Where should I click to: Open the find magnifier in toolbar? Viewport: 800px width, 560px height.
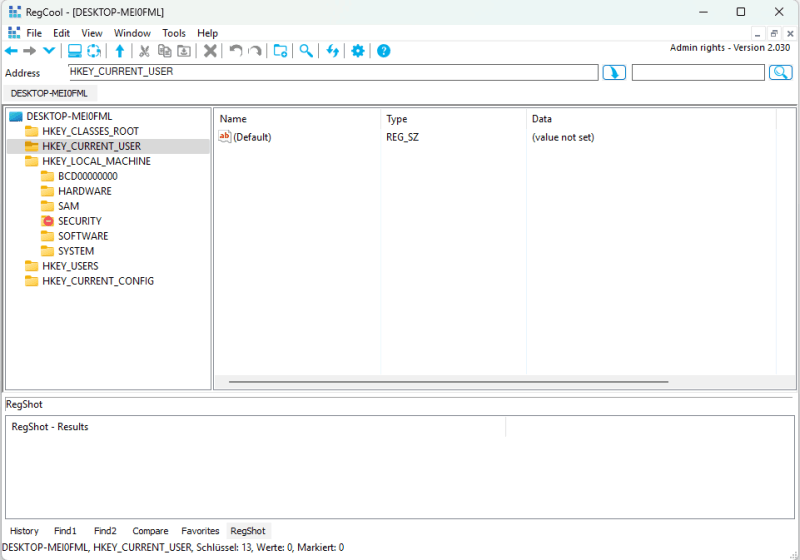tap(306, 51)
